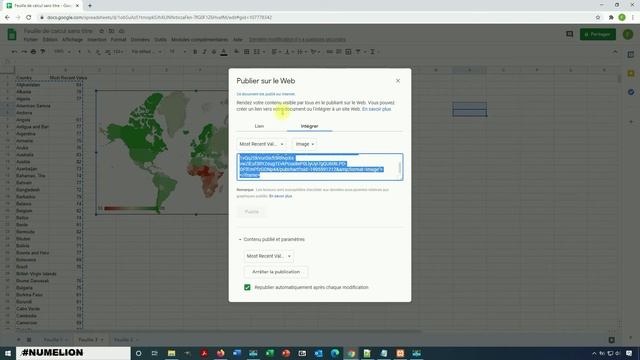Close the Publier sur le Web dialog
This screenshot has height=360, width=640.
[x=398, y=81]
